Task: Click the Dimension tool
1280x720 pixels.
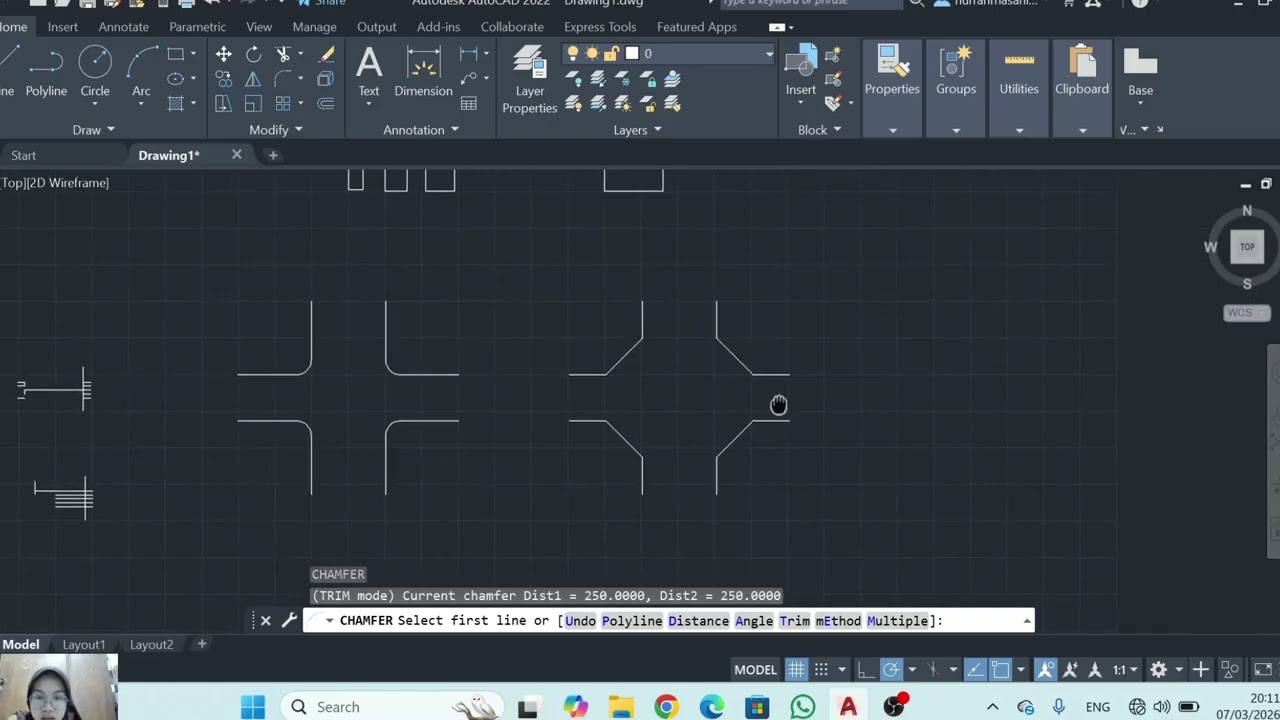Action: coord(423,72)
